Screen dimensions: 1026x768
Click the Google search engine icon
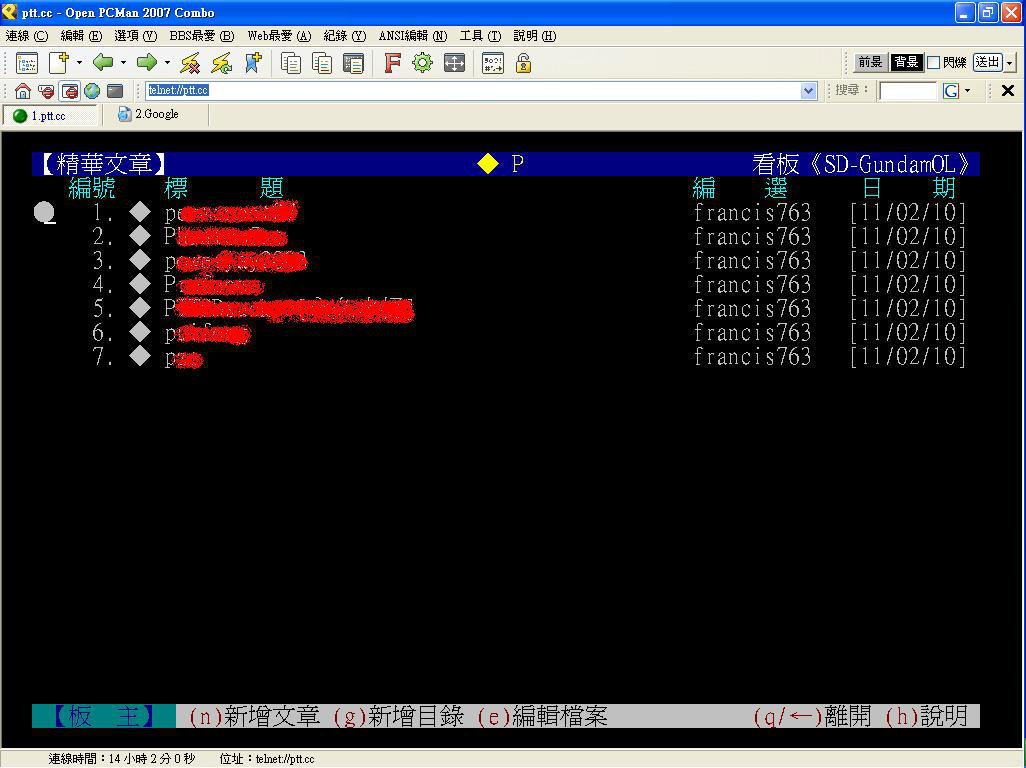(951, 91)
